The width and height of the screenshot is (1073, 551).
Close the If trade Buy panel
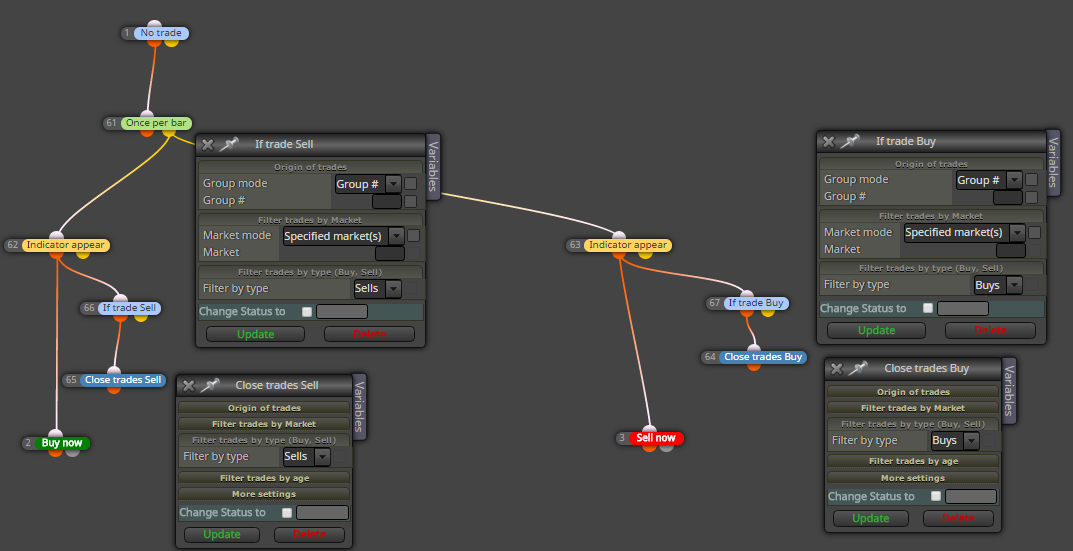pyautogui.click(x=829, y=142)
